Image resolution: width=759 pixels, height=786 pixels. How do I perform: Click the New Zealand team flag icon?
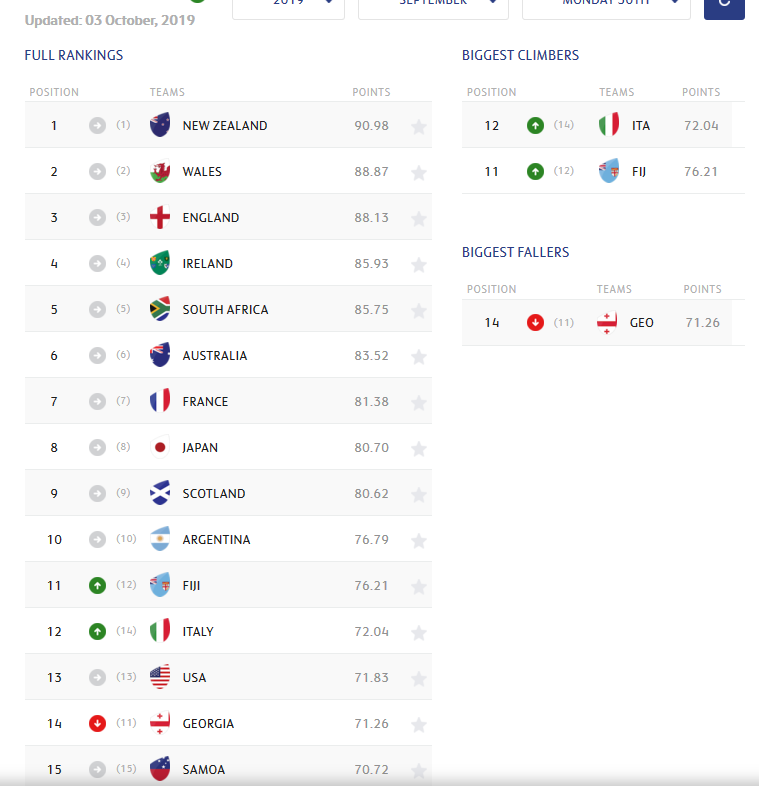[x=160, y=125]
